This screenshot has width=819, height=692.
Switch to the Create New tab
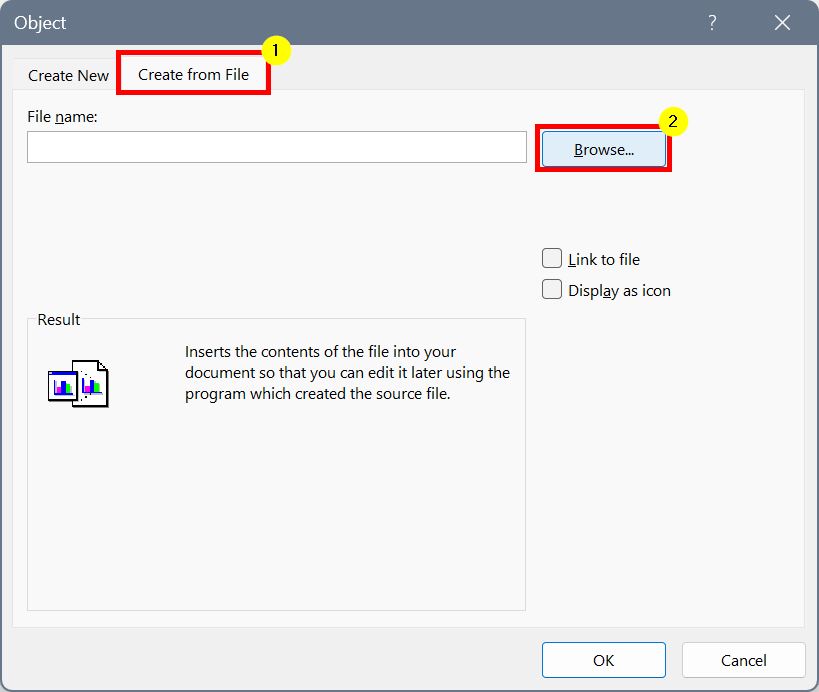click(68, 75)
